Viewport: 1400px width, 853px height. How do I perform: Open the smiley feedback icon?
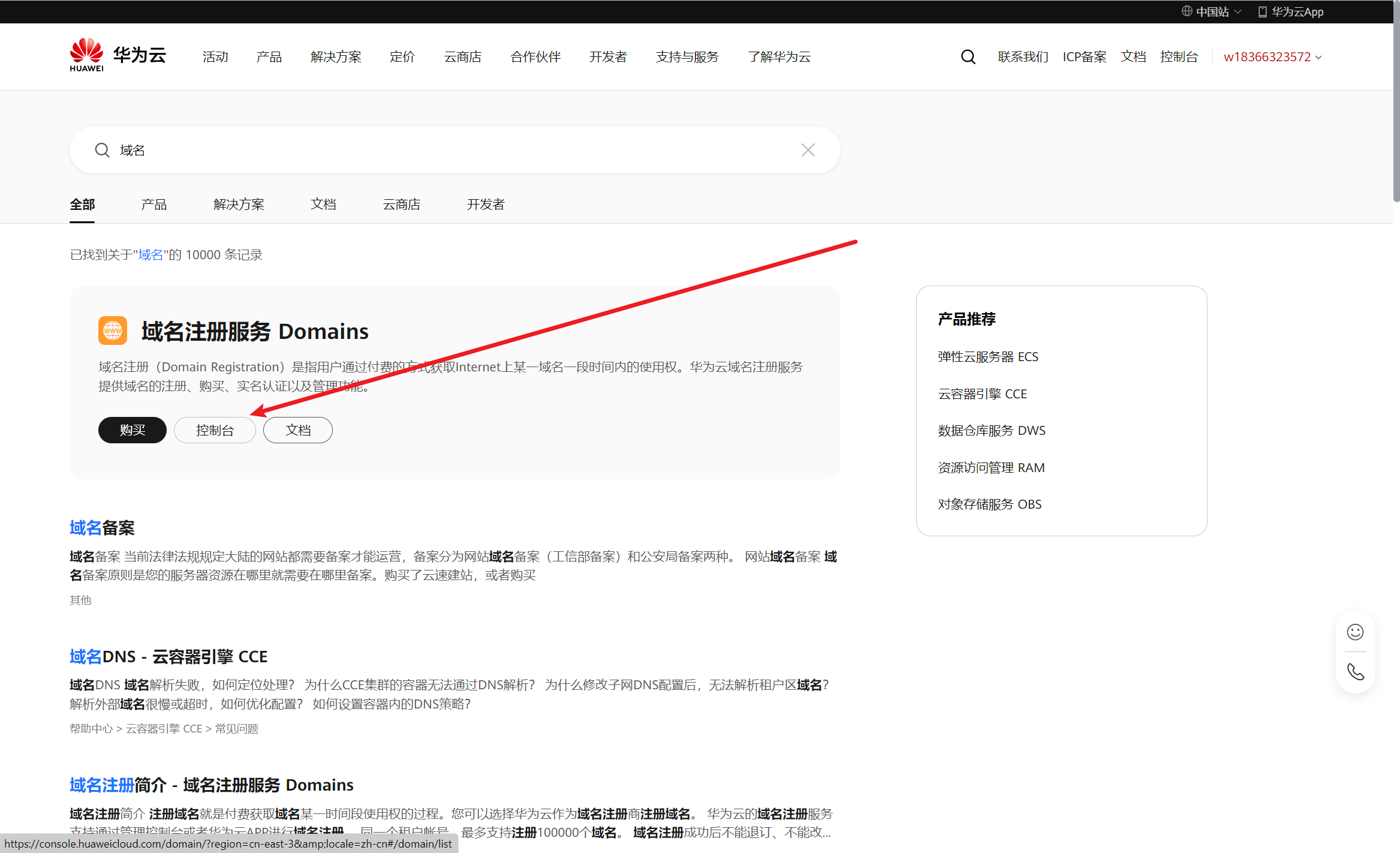click(1355, 632)
